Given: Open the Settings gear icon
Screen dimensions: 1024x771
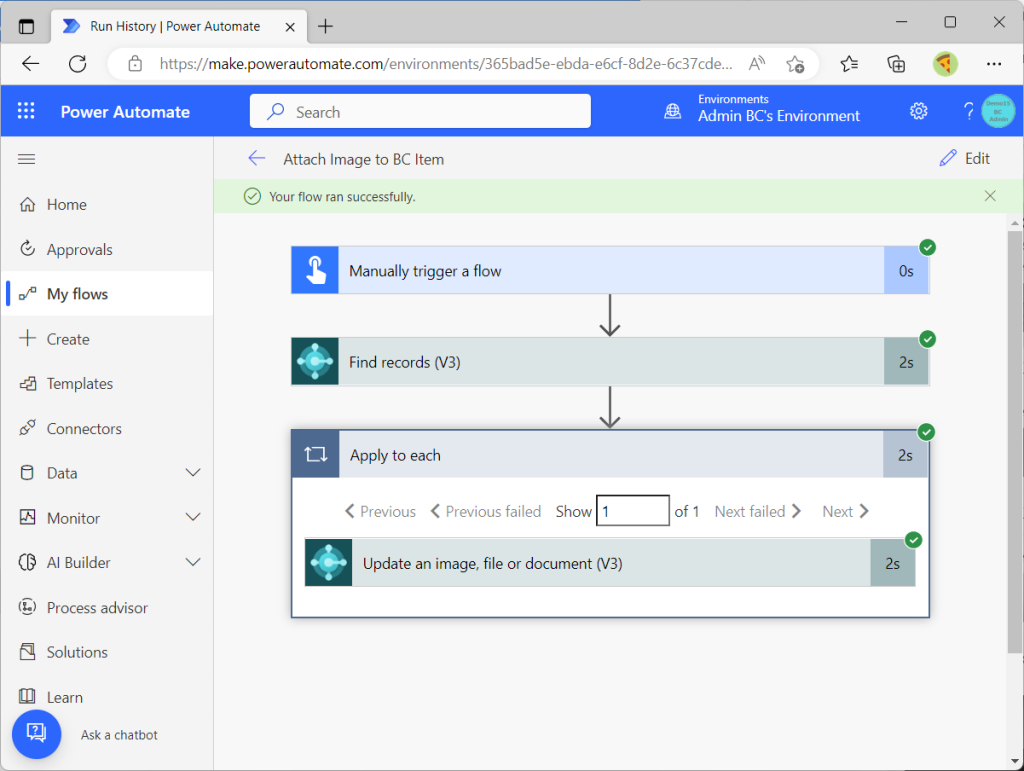Looking at the screenshot, I should pos(918,111).
